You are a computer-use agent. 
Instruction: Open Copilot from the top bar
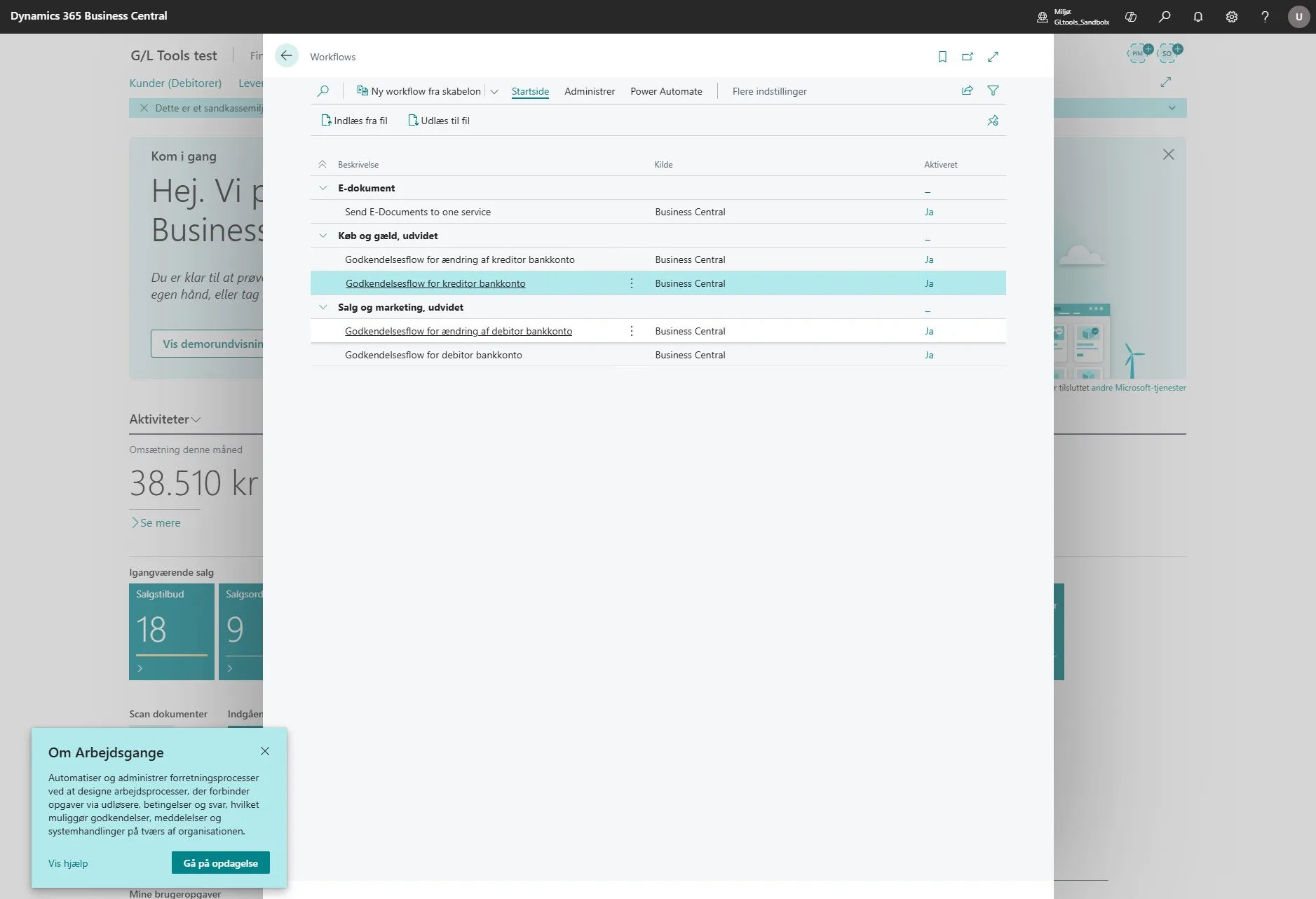click(x=1131, y=17)
